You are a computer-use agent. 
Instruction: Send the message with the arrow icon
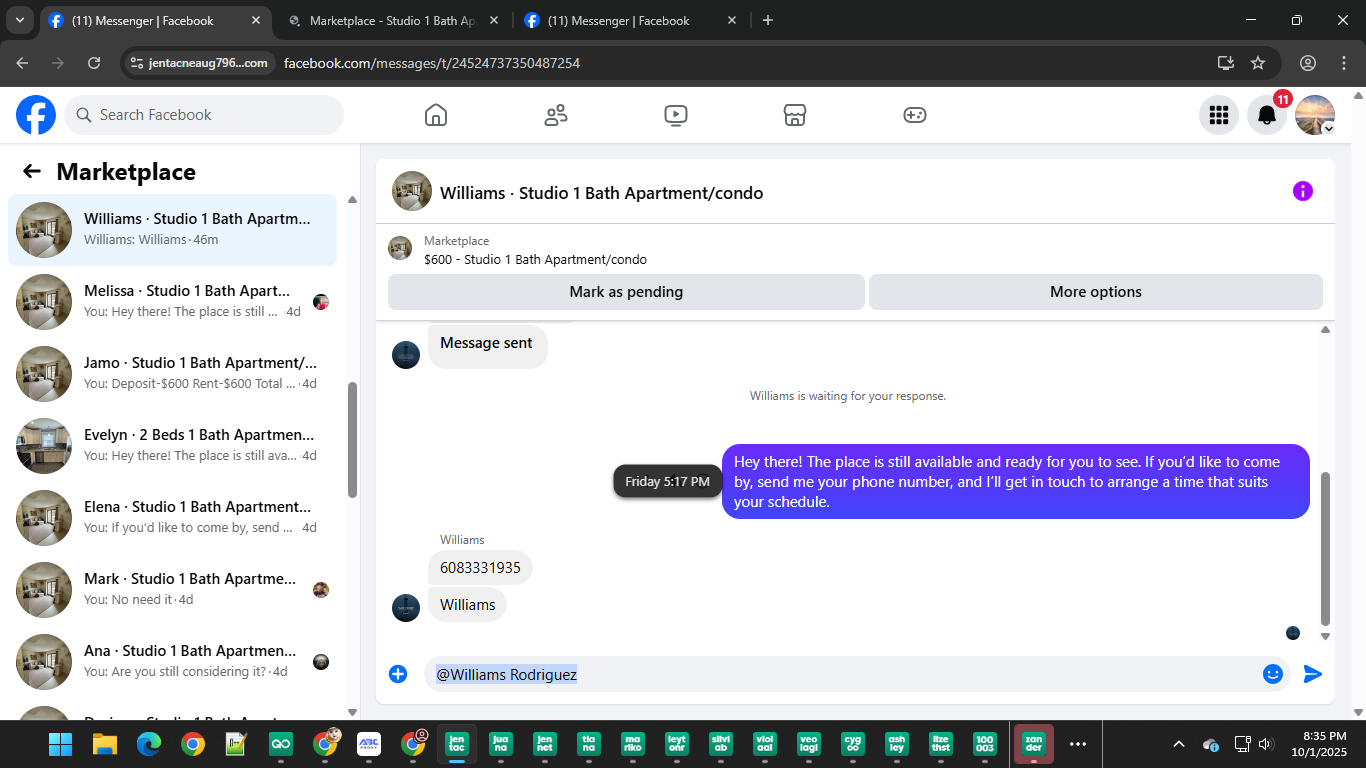coord(1313,674)
